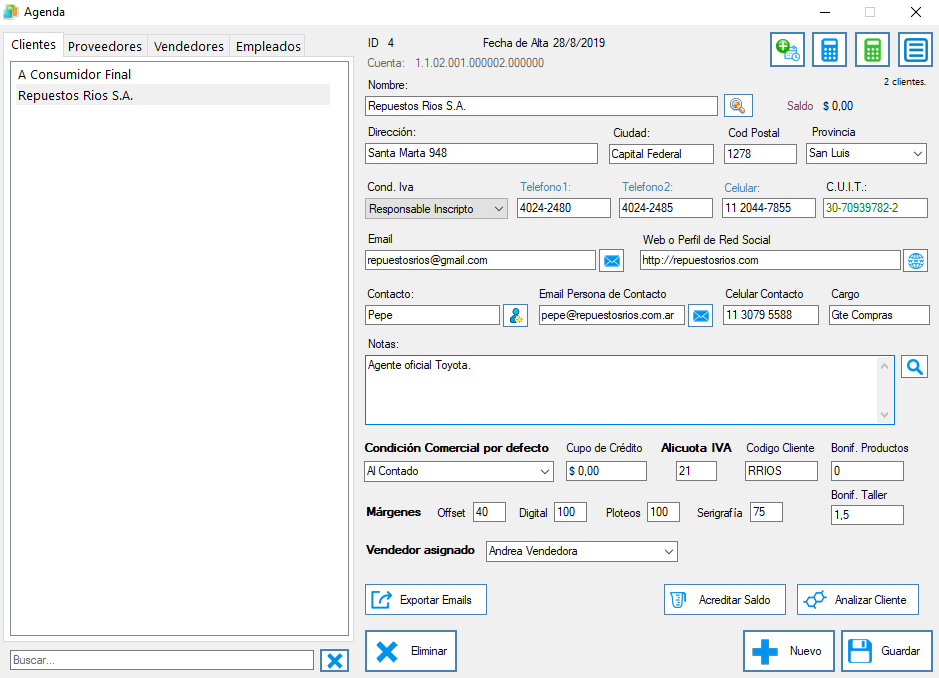Click the search icon beside the Nombre field
Viewport: 939px width, 678px height.
pos(738,106)
